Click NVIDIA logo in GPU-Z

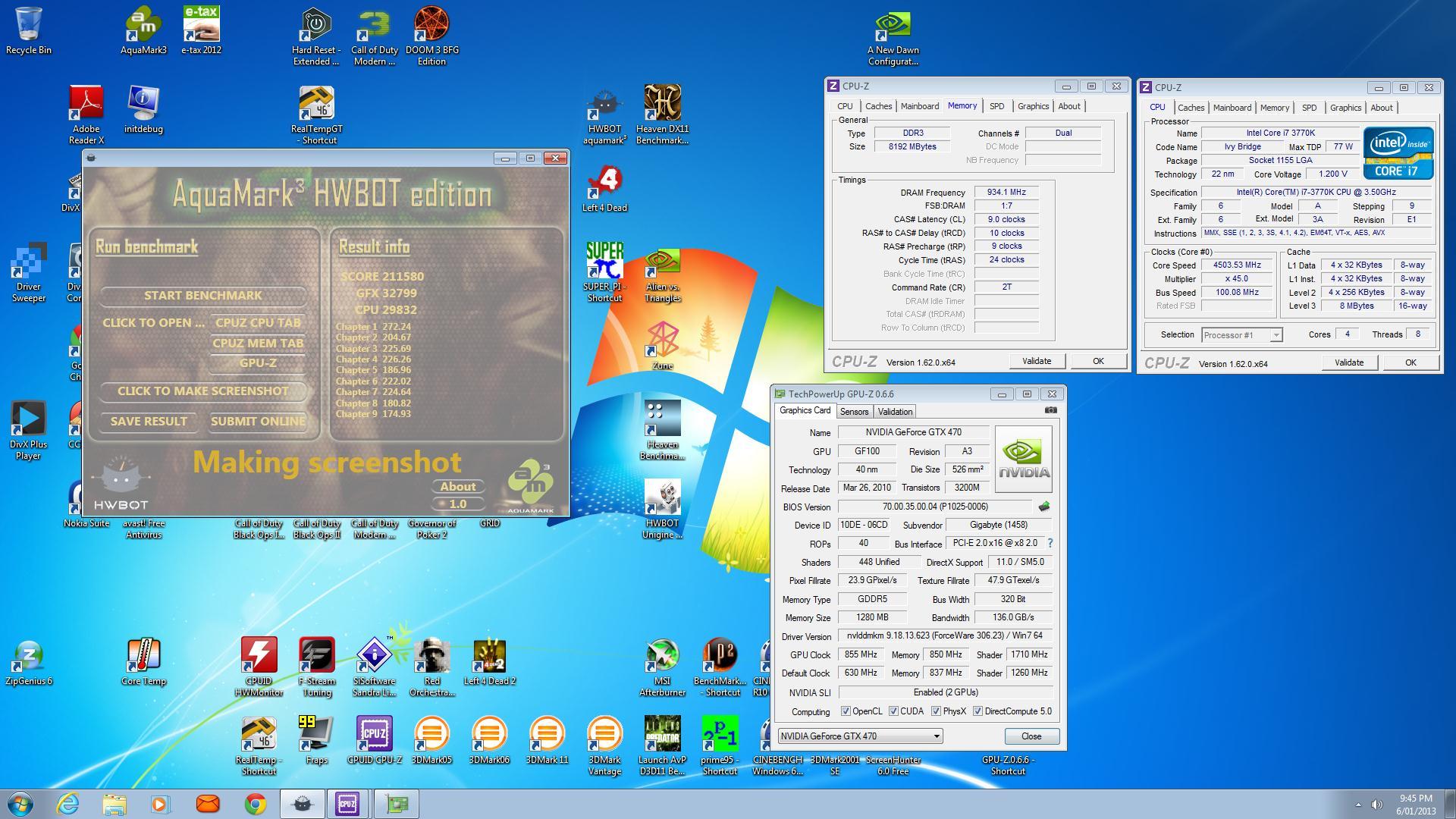[1024, 459]
